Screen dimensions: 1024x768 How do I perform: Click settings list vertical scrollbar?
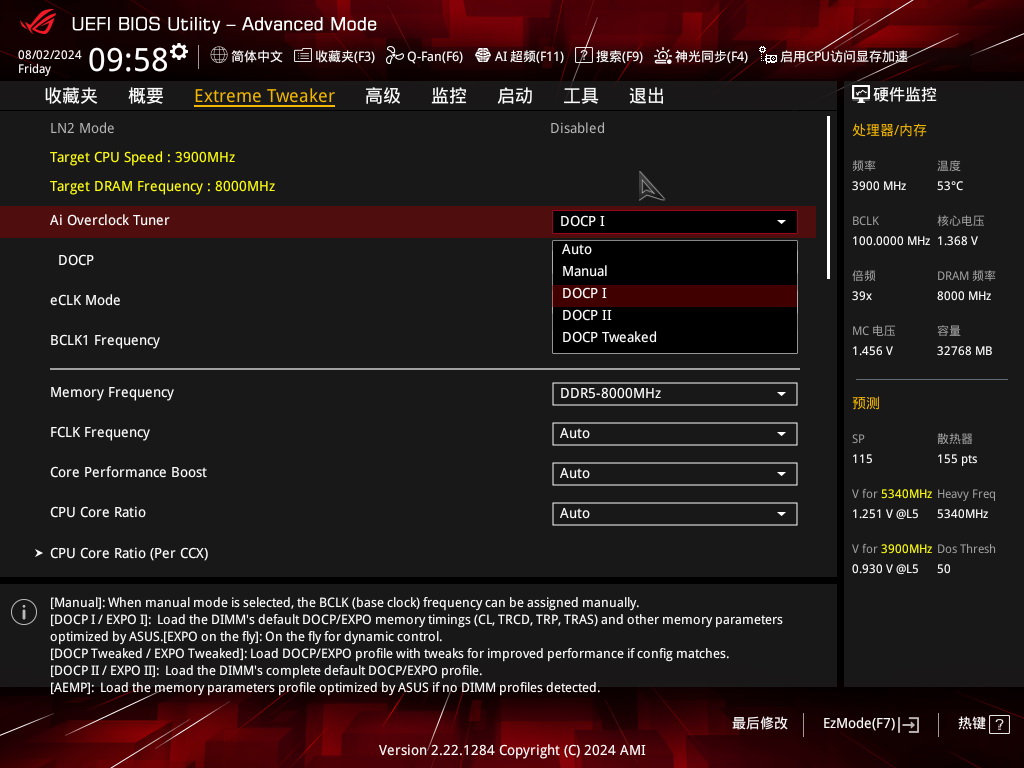click(x=829, y=198)
